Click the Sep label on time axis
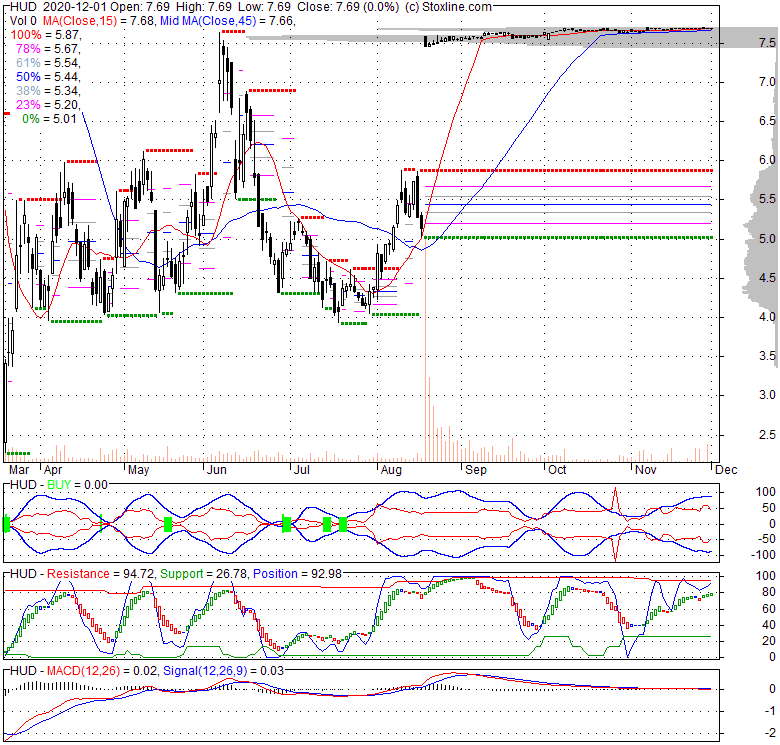 pyautogui.click(x=476, y=470)
